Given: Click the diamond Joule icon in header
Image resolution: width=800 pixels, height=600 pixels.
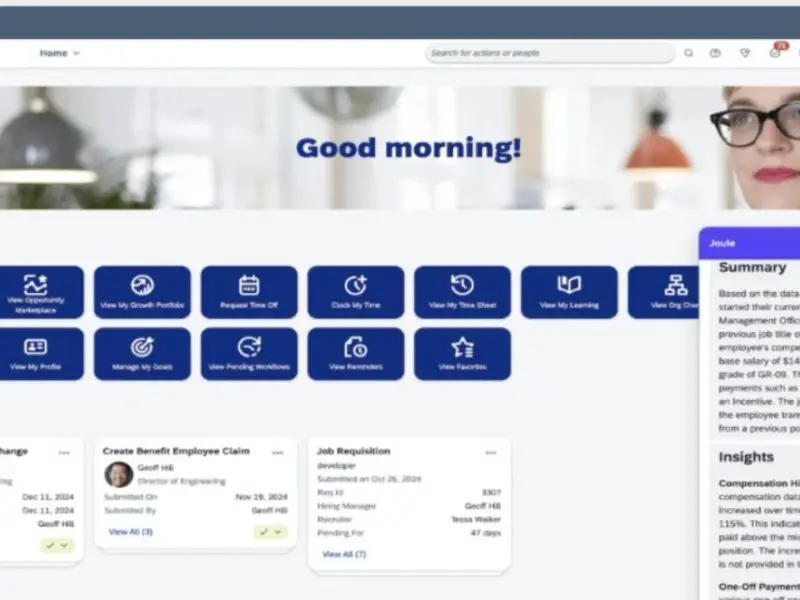Looking at the screenshot, I should click(745, 53).
